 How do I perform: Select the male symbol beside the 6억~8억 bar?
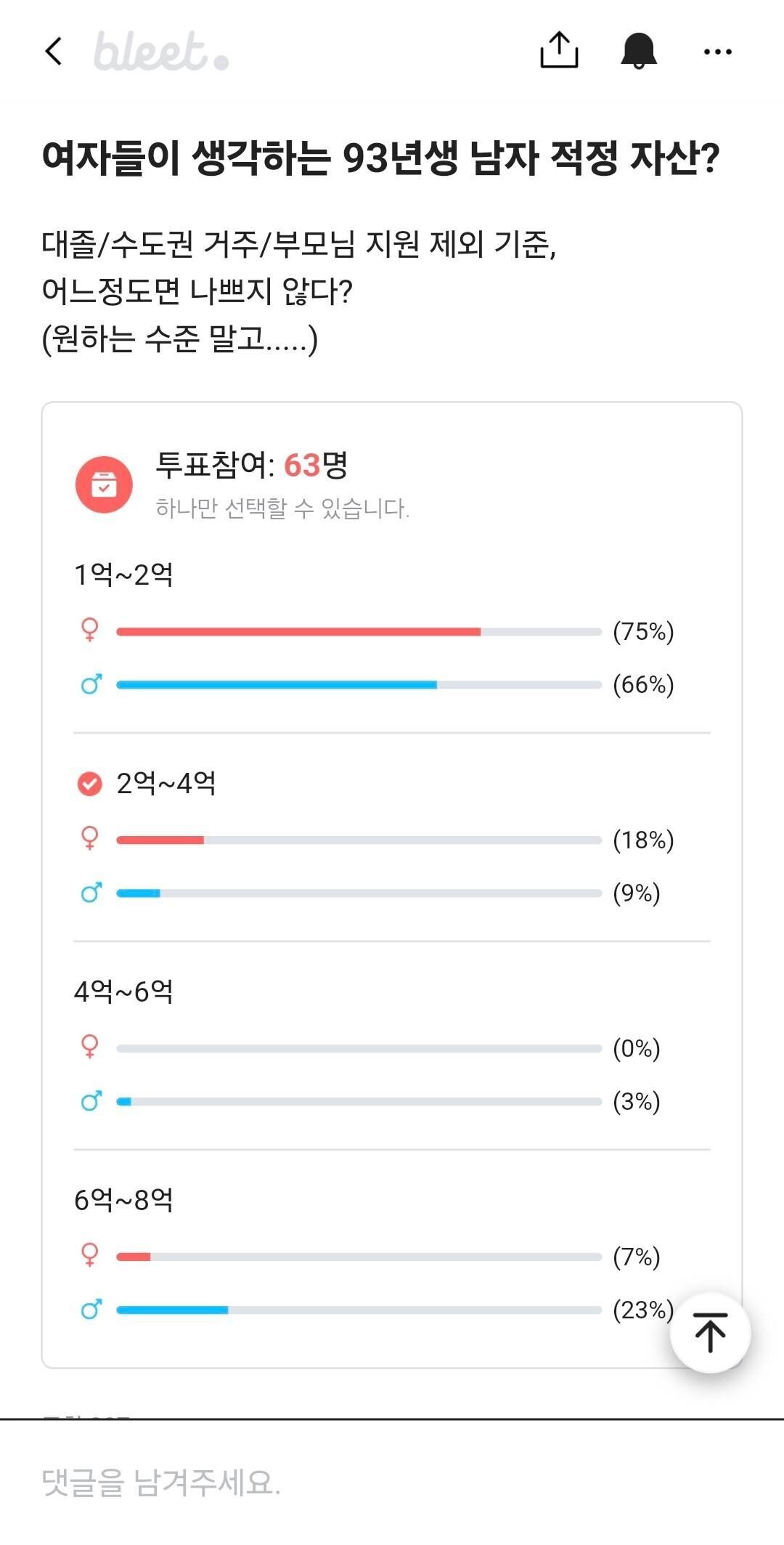pos(90,1310)
